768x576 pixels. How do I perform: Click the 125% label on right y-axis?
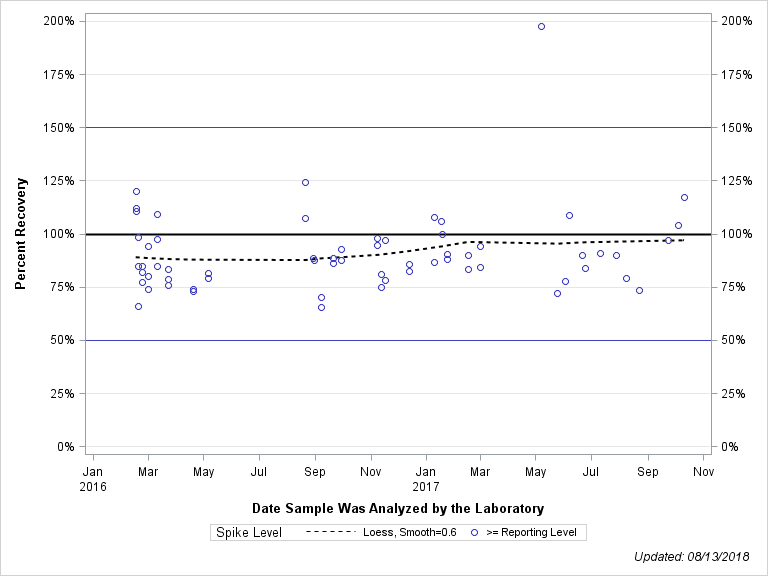click(x=737, y=181)
